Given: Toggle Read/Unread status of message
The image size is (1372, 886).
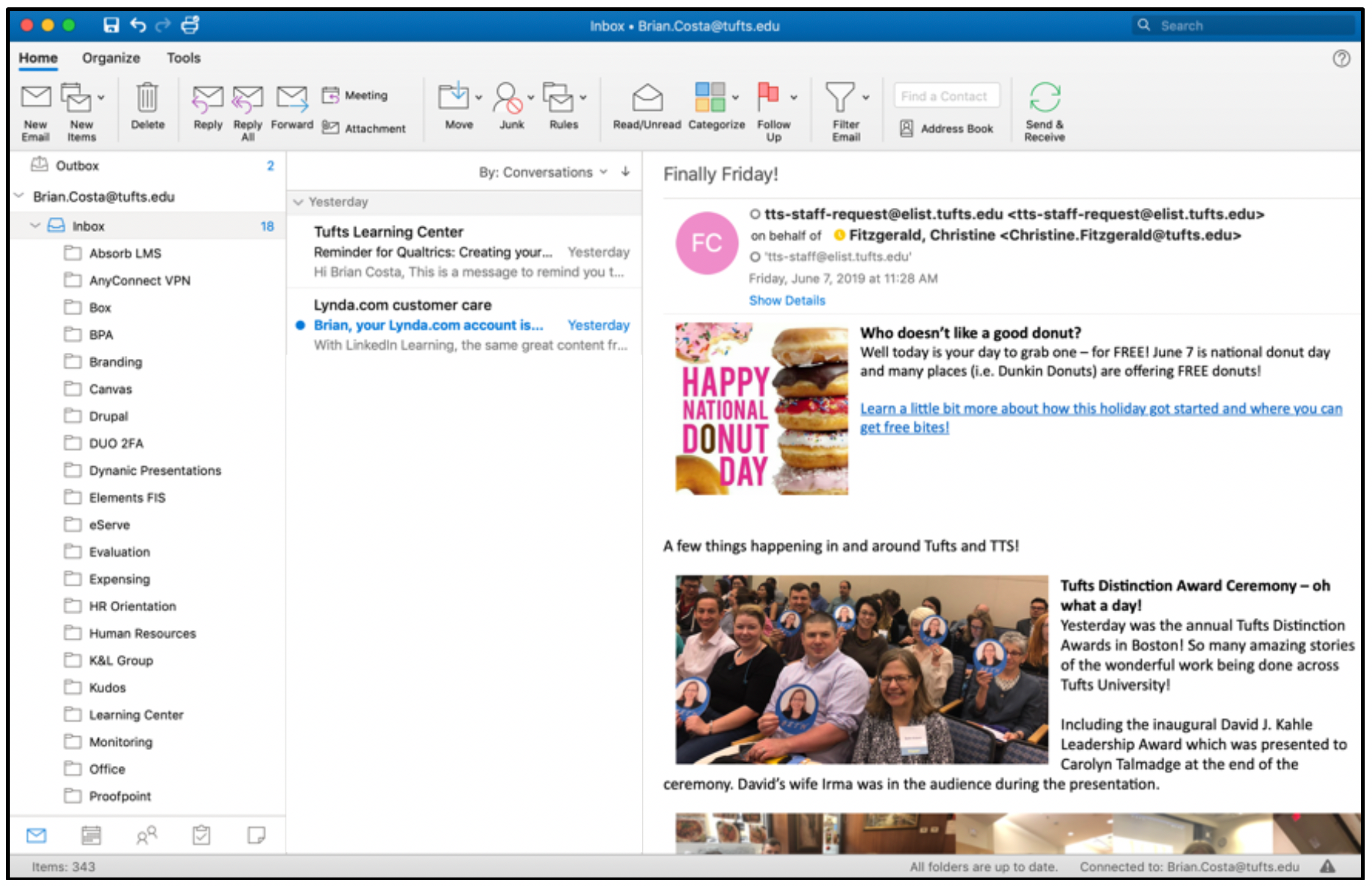Looking at the screenshot, I should click(646, 99).
